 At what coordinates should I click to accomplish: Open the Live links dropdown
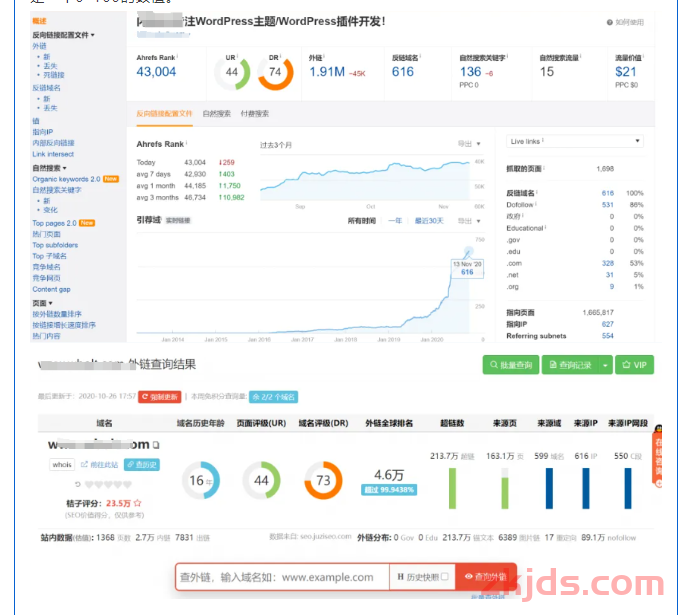[x=575, y=141]
